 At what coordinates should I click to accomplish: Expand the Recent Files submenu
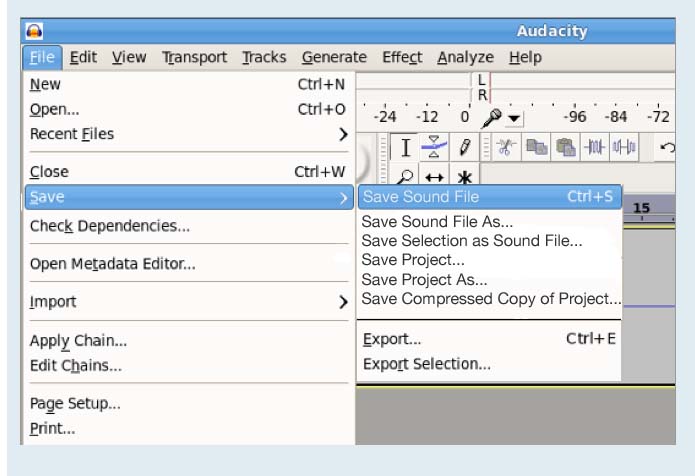tap(343, 134)
